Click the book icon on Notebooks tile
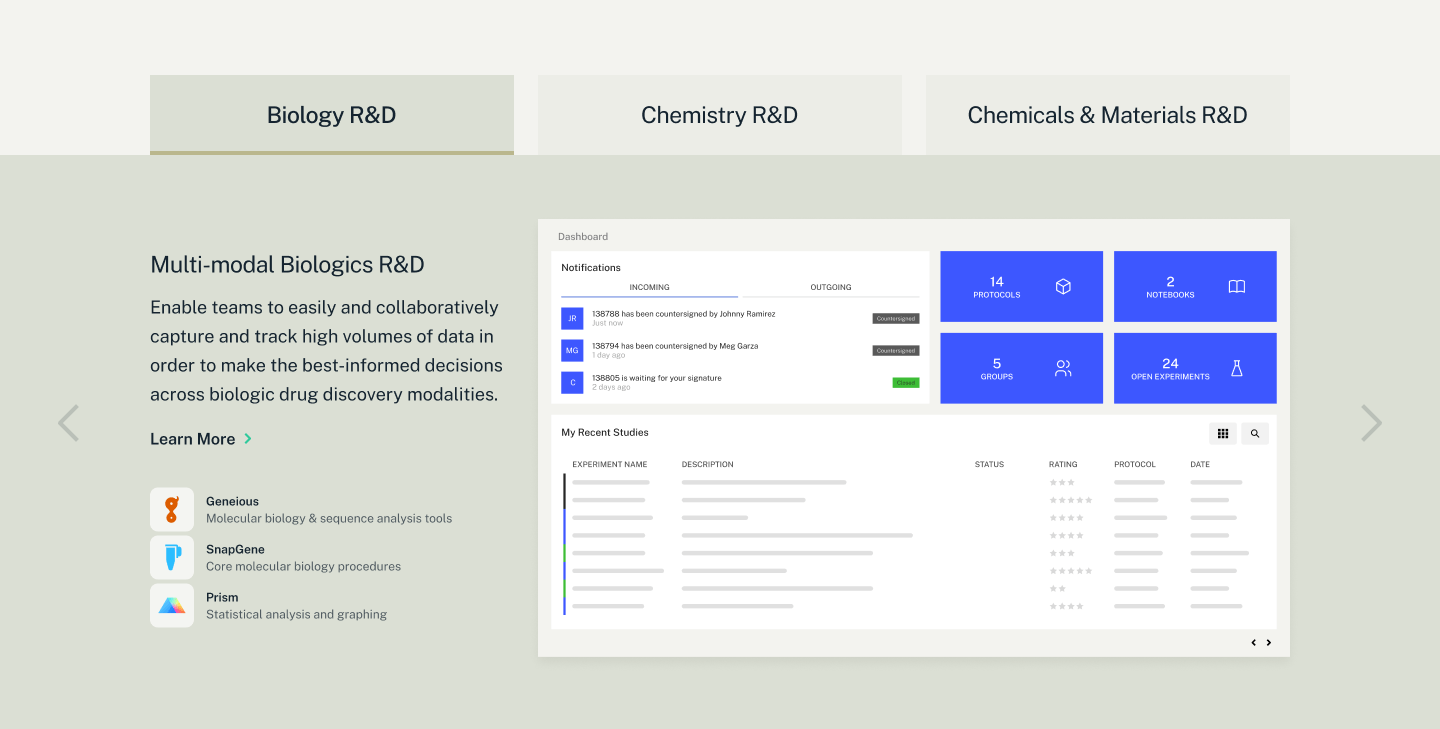This screenshot has height=729, width=1440. pyautogui.click(x=1237, y=287)
